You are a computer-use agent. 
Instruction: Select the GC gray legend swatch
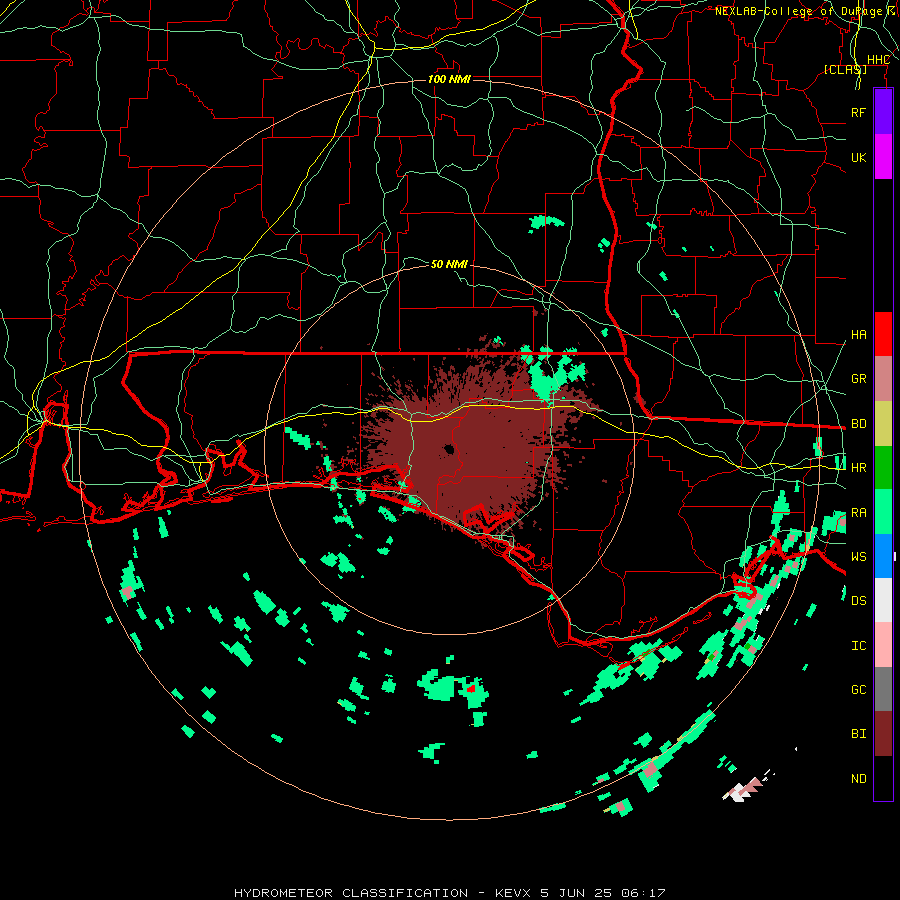coord(883,689)
